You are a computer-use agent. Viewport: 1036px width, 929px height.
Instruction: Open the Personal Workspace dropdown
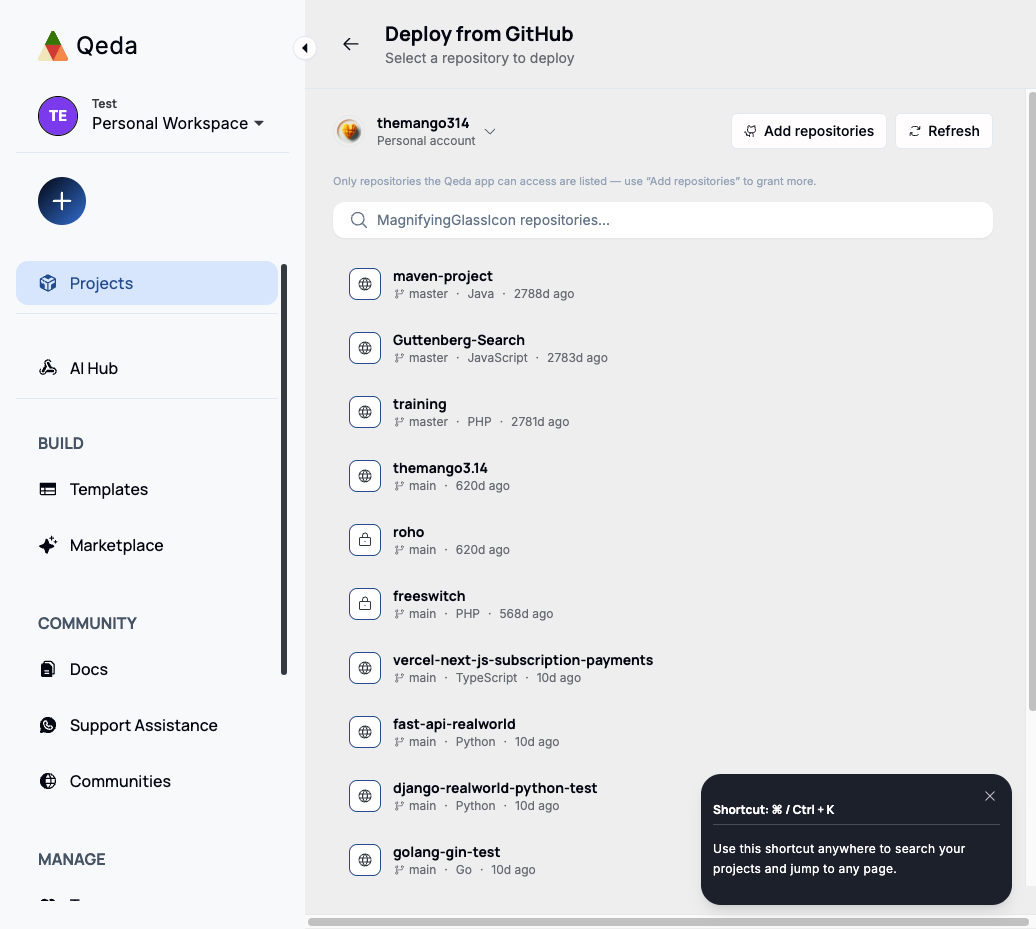point(178,124)
